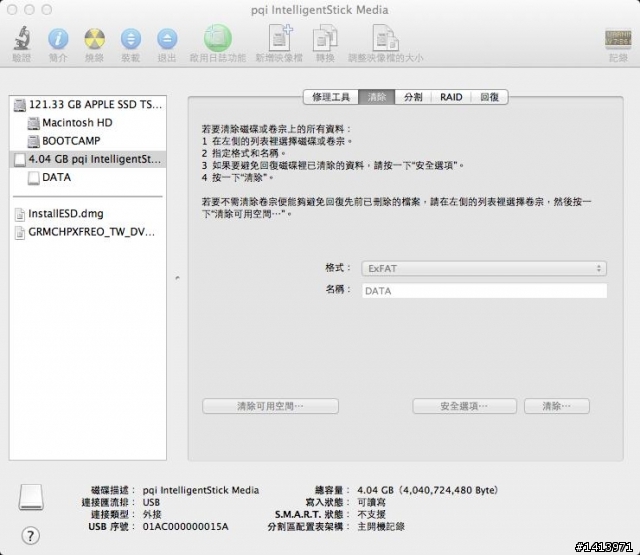Open the 分割 tab

click(413, 97)
